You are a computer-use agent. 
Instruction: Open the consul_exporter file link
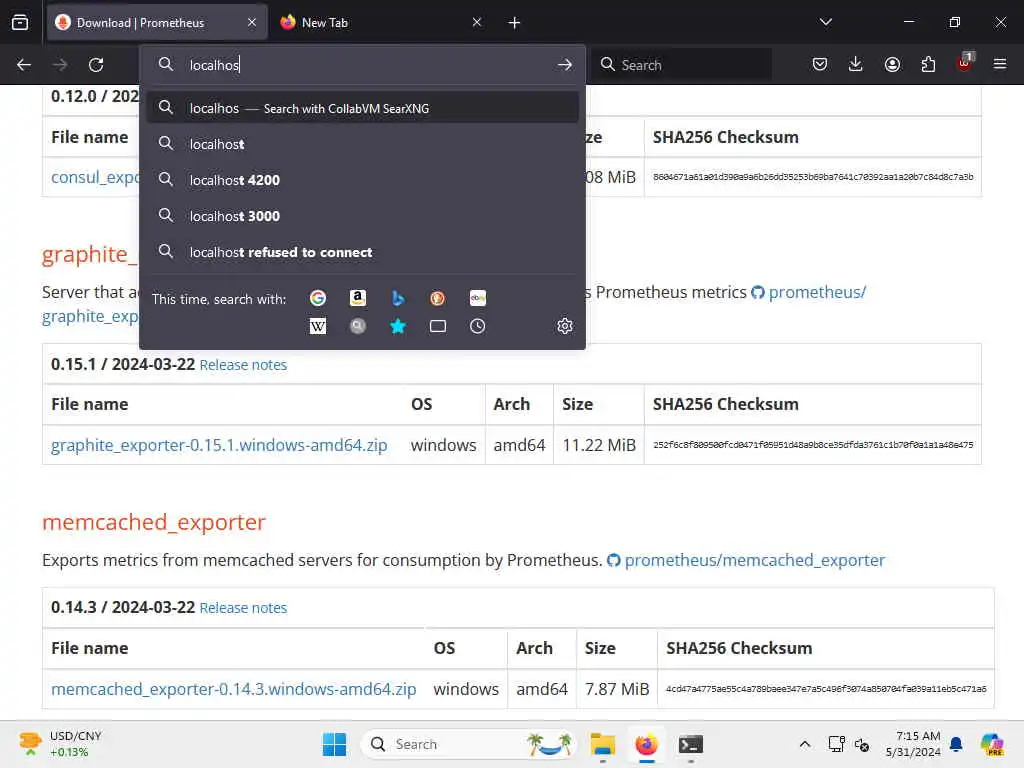point(95,177)
